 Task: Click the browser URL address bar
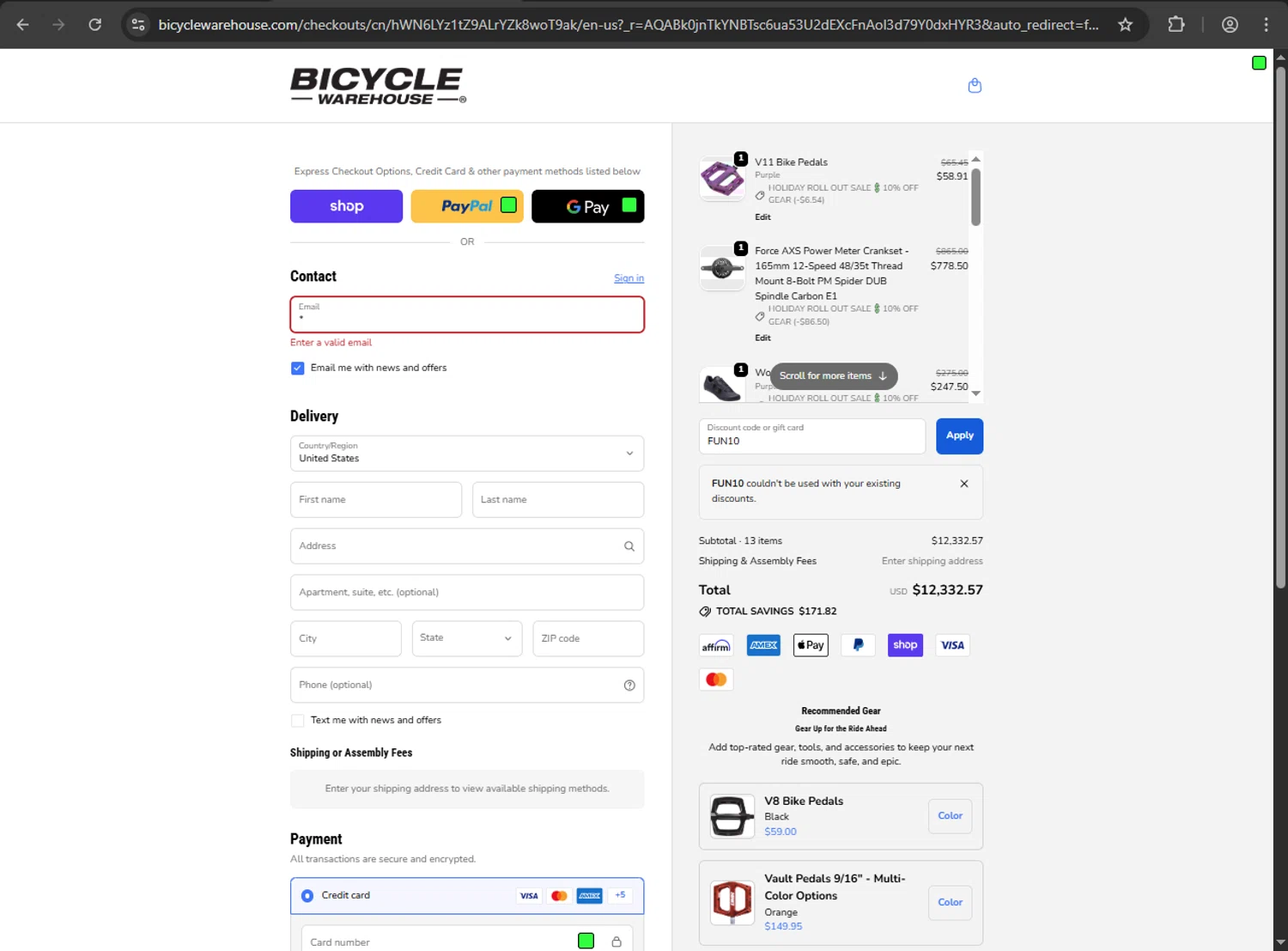pyautogui.click(x=629, y=24)
